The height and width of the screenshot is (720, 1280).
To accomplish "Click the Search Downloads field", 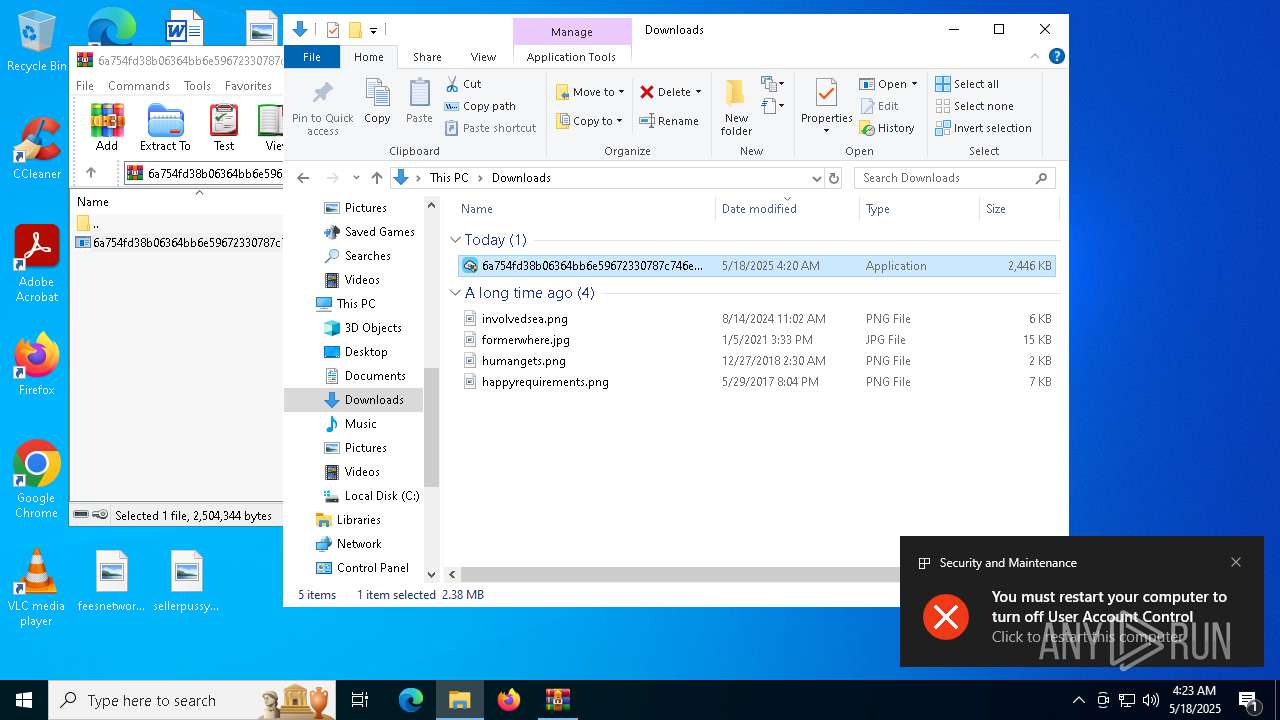I will click(955, 178).
